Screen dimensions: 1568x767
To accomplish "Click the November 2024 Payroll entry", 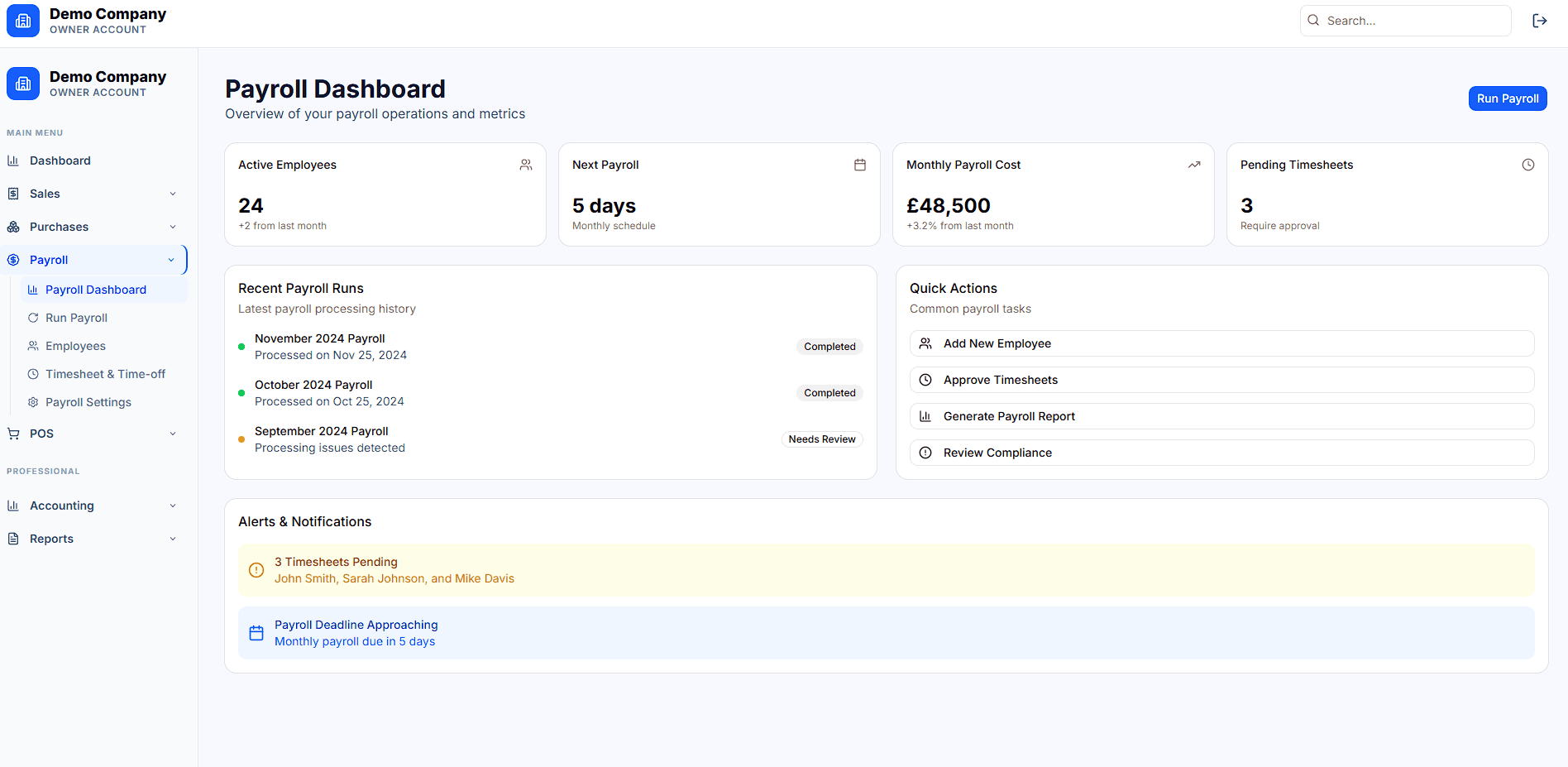I will coord(551,347).
